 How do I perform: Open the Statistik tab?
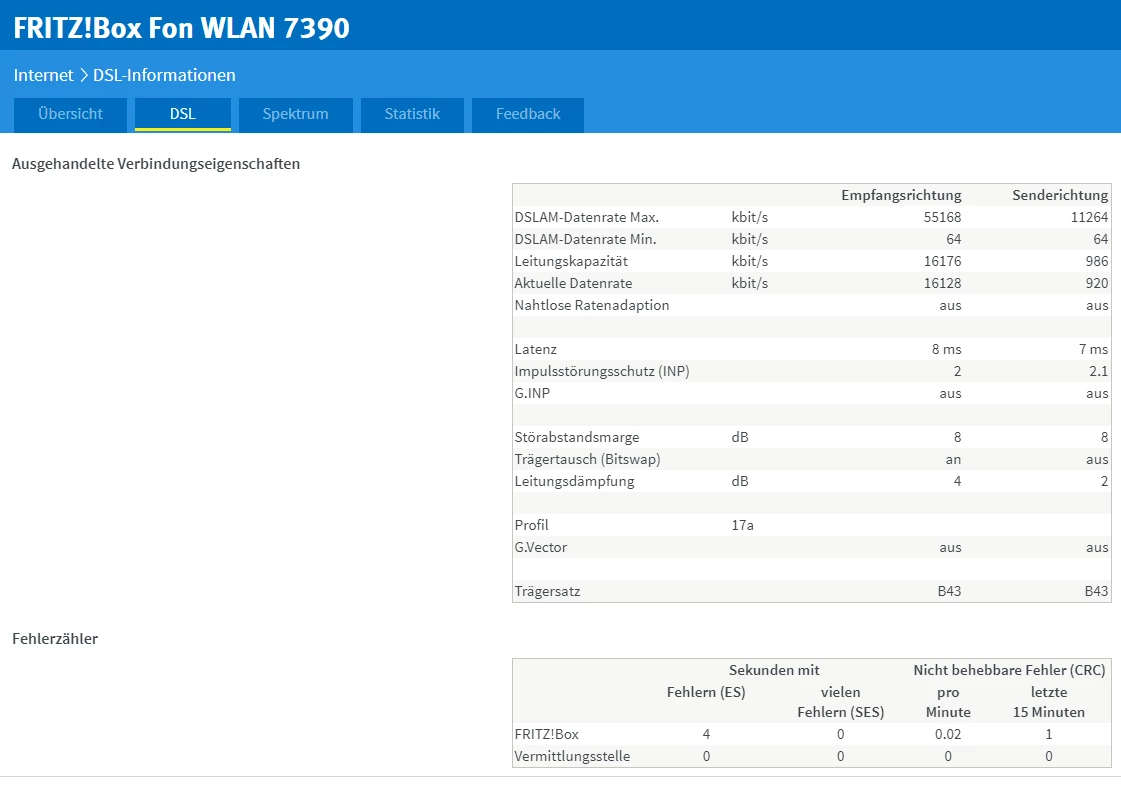click(412, 114)
